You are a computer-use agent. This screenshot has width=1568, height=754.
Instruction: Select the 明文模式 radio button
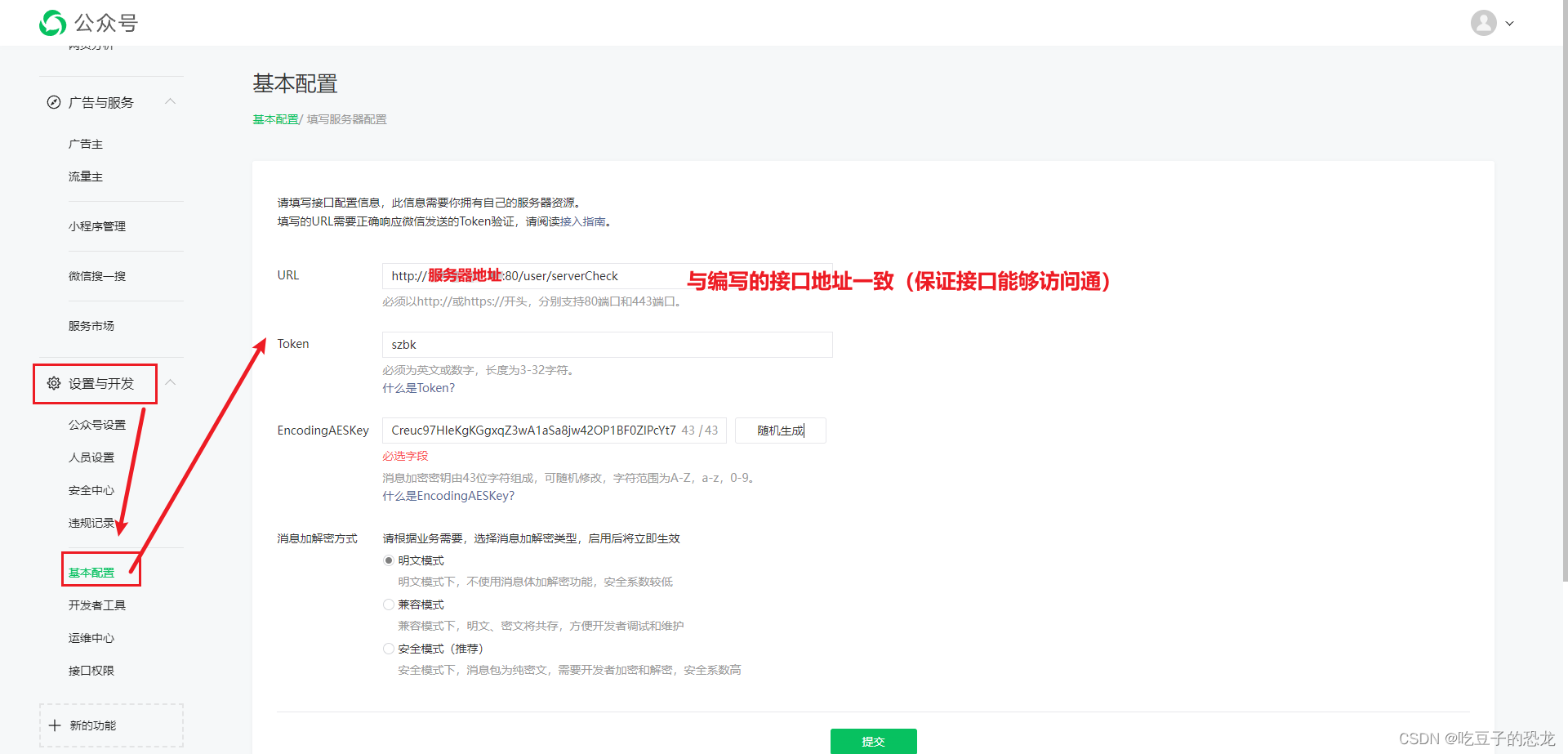click(389, 560)
